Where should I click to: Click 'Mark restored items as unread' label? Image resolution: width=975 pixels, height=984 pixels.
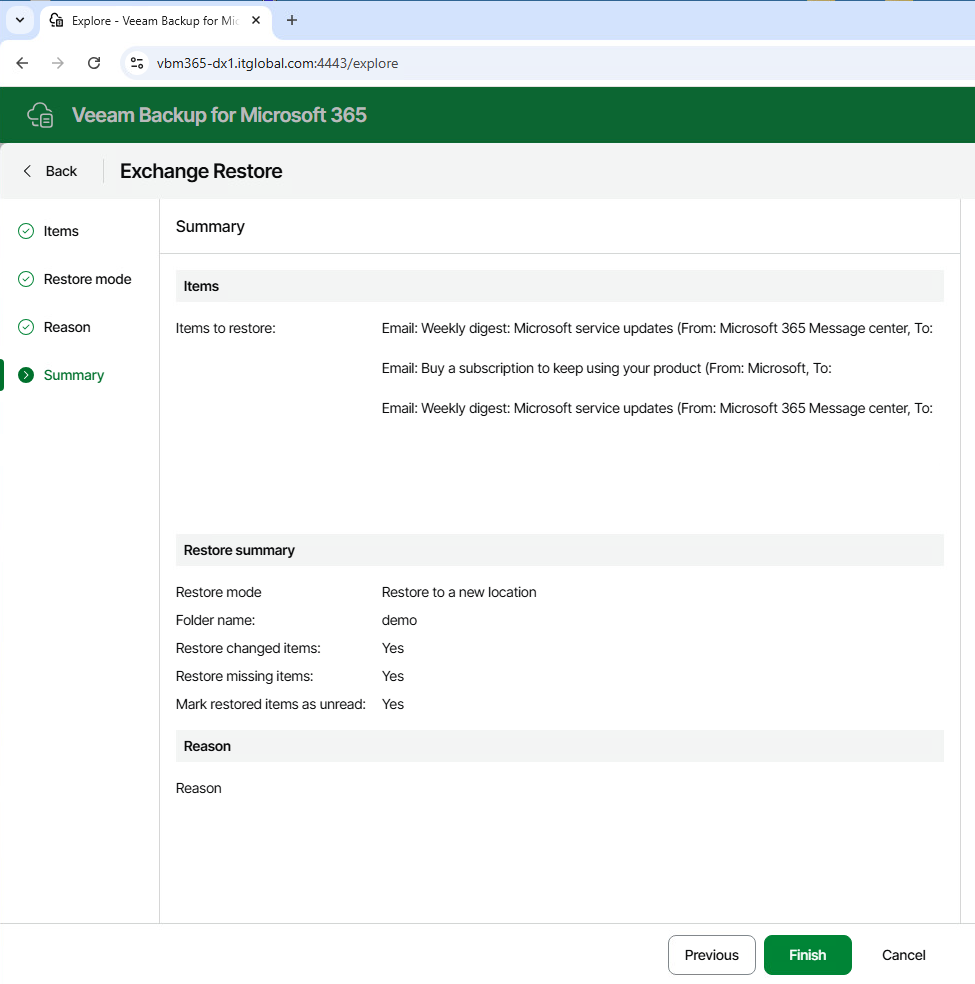coord(270,704)
